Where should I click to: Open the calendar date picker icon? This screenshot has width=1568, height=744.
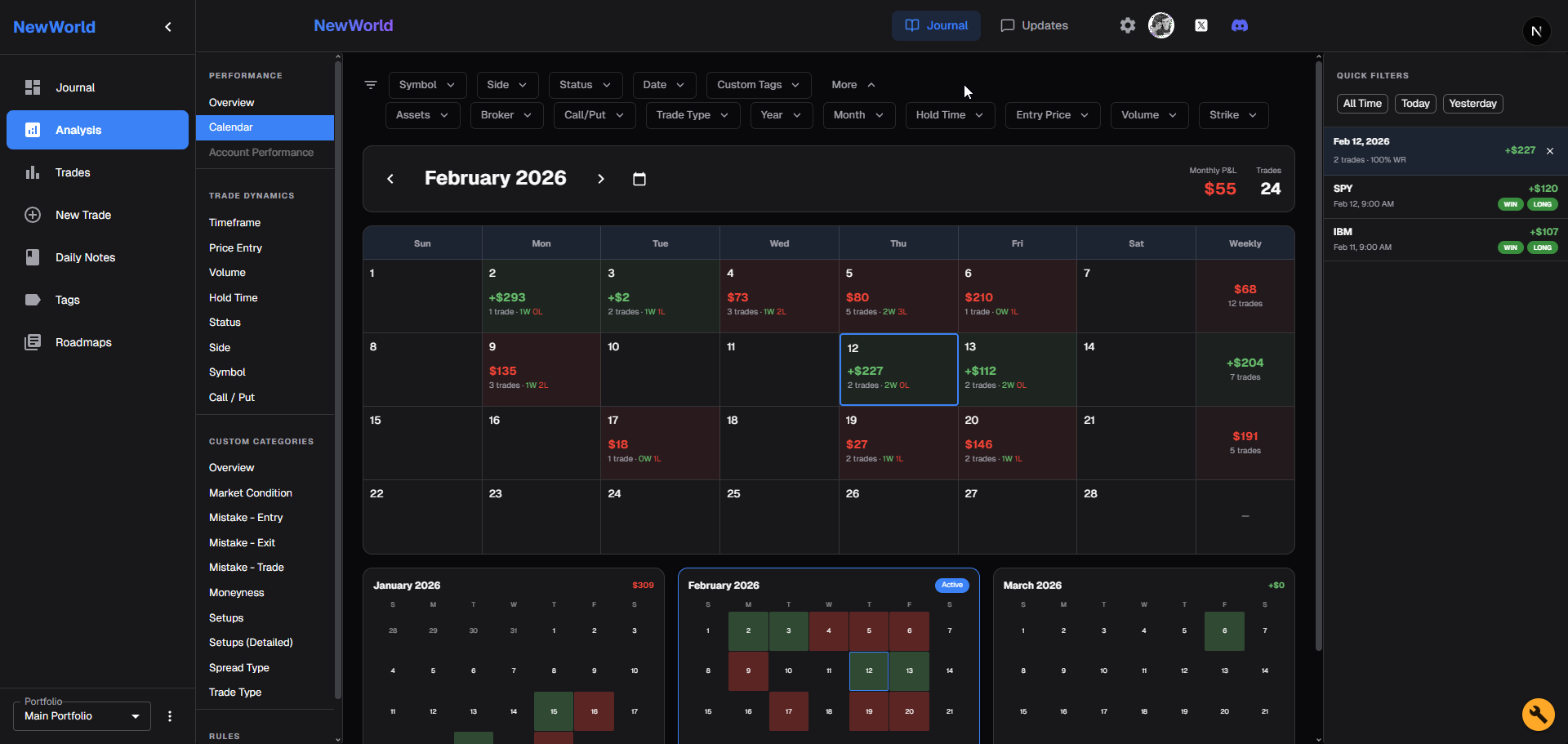(639, 179)
